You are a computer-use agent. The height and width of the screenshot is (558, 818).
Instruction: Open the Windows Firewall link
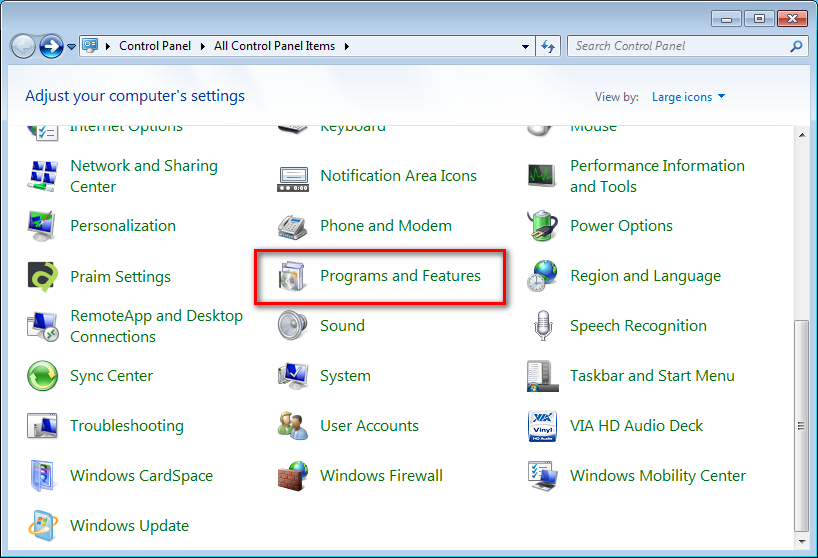[x=381, y=476]
